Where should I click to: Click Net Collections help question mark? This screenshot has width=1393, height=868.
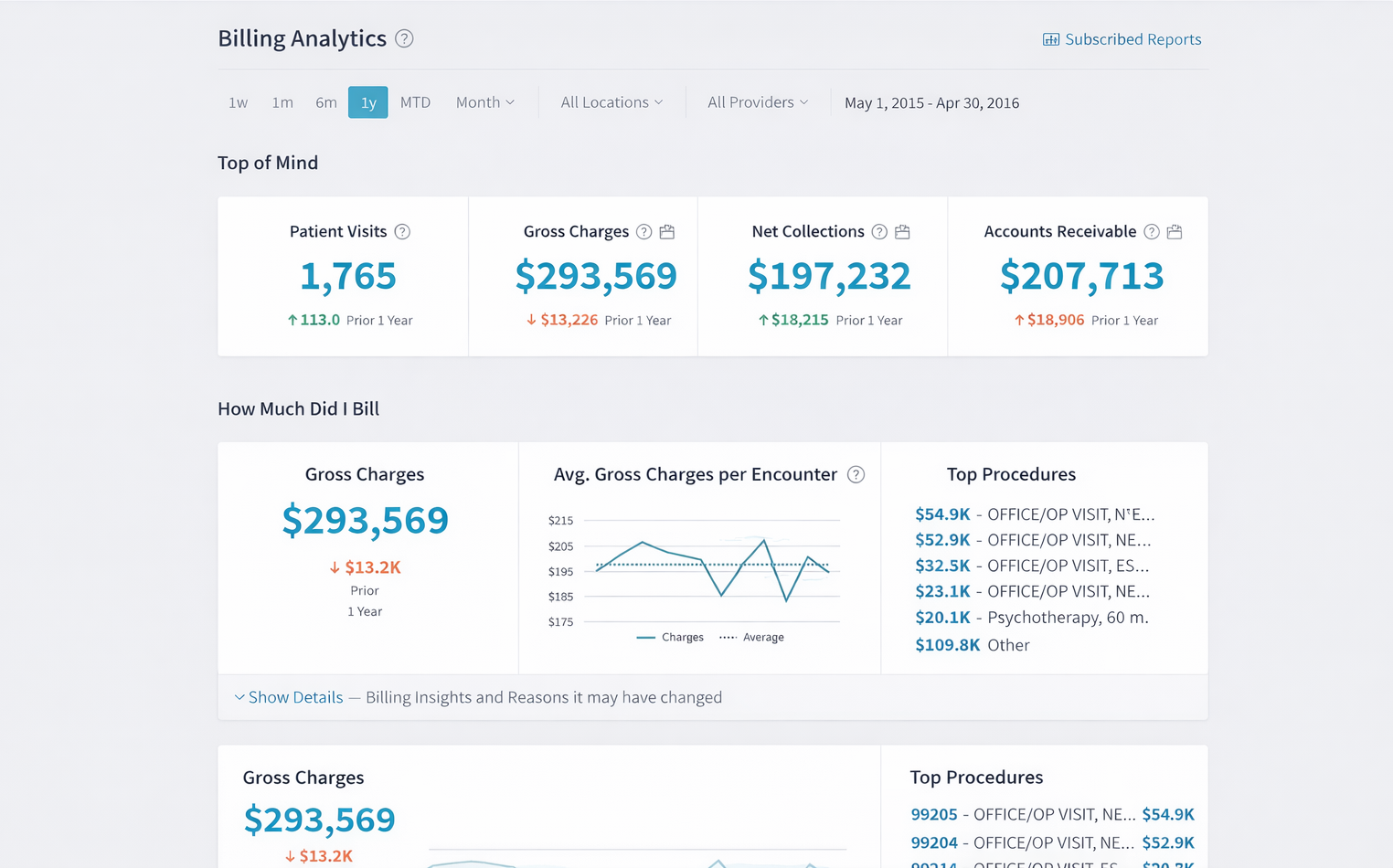point(879,232)
